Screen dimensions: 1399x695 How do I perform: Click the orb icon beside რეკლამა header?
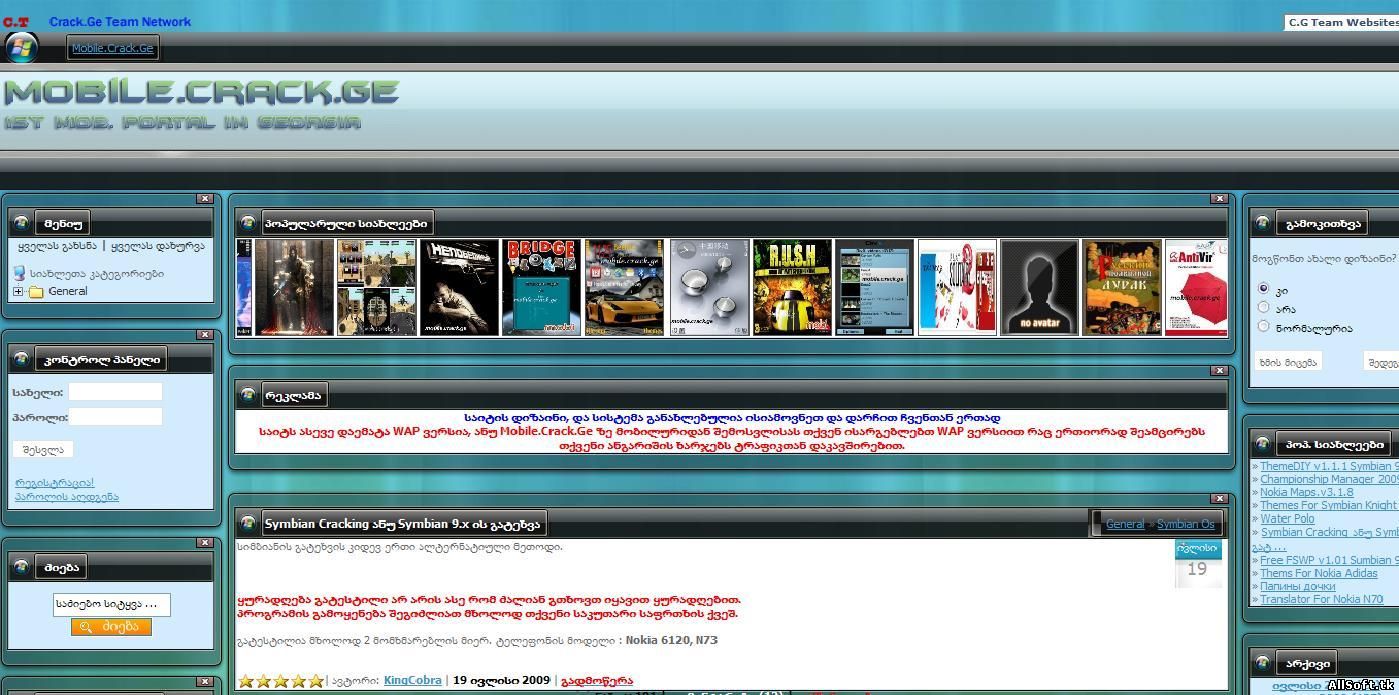[x=247, y=395]
